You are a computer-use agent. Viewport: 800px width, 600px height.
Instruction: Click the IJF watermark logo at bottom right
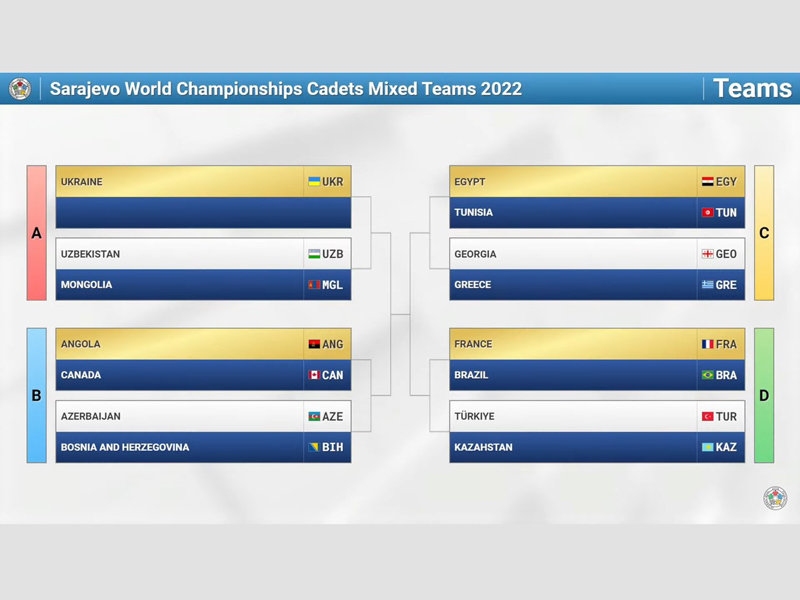click(775, 498)
